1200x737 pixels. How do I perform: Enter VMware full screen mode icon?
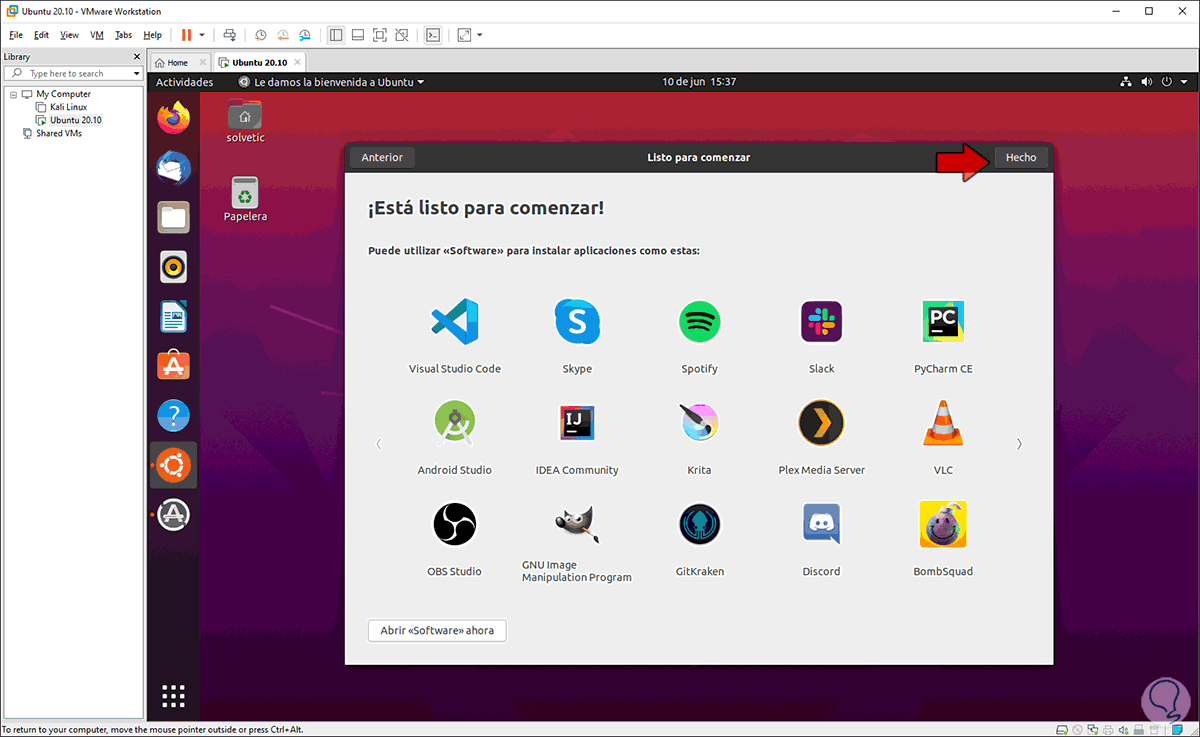pos(380,34)
